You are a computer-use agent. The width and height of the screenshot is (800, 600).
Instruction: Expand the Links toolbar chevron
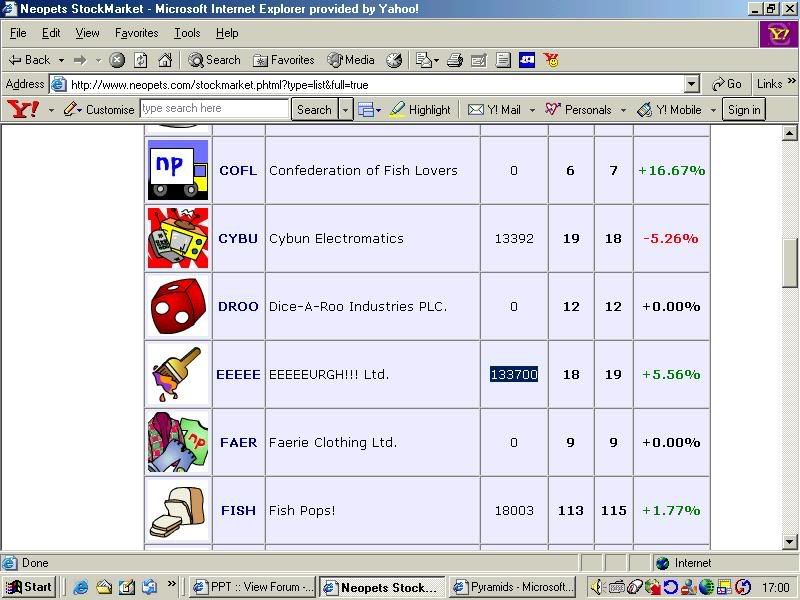point(791,81)
